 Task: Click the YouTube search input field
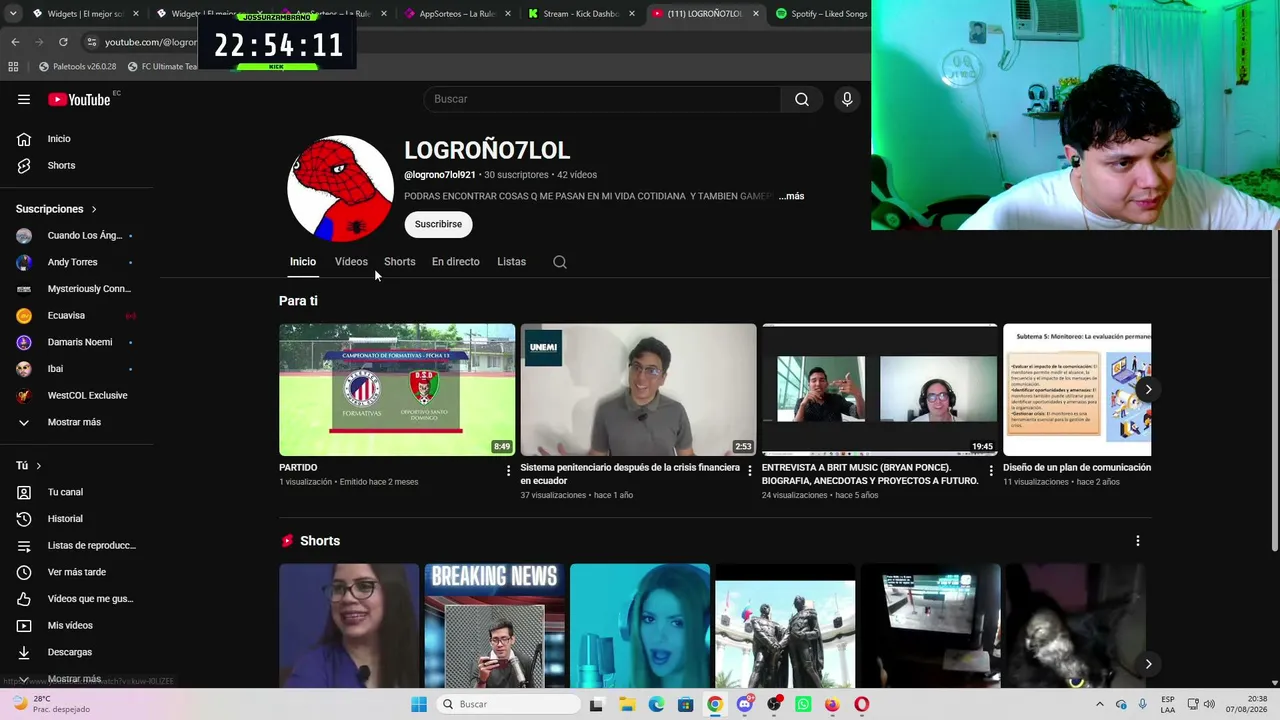tap(602, 99)
